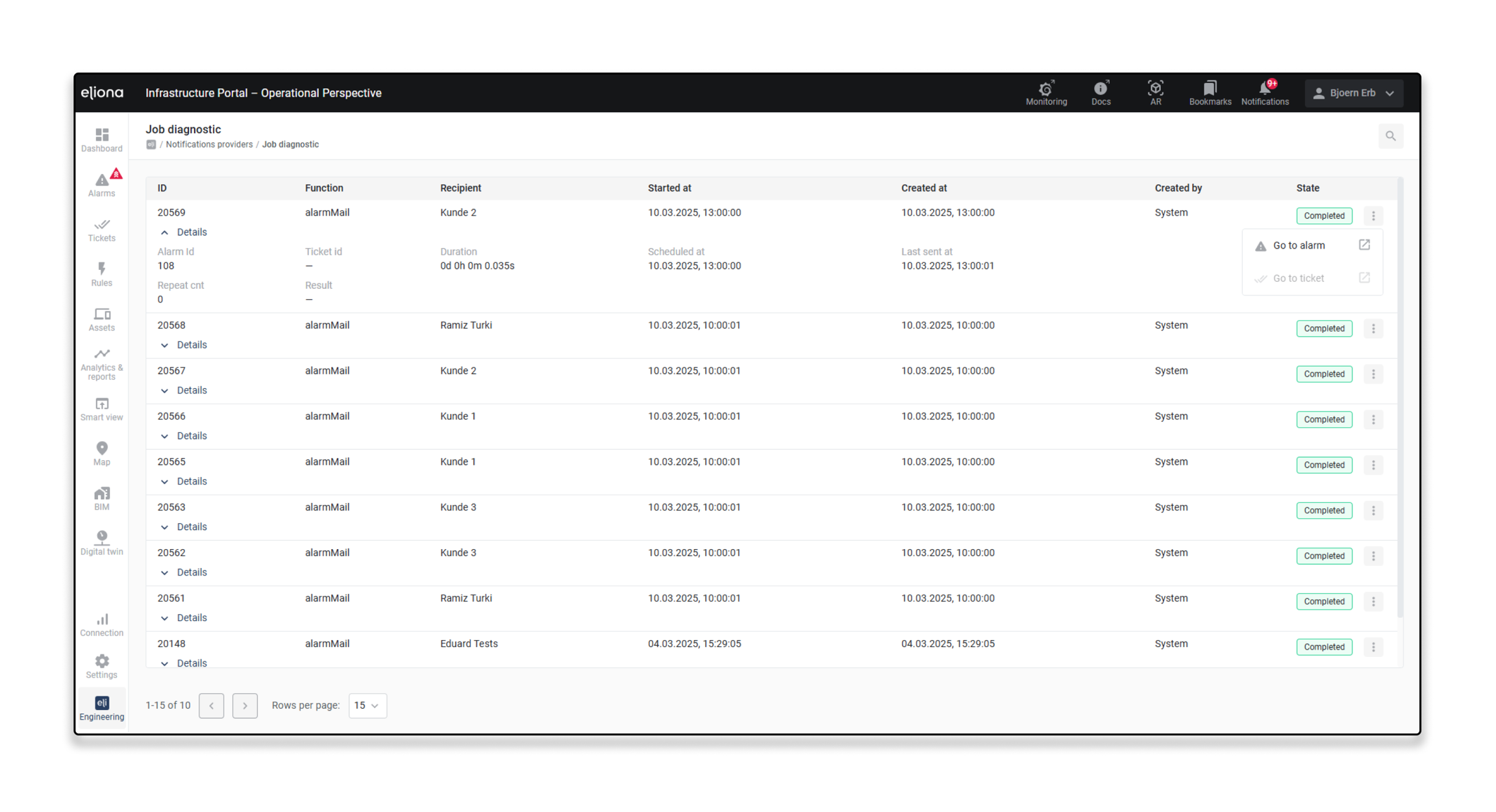
Task: Go to Rules in sidebar
Action: pos(102,274)
